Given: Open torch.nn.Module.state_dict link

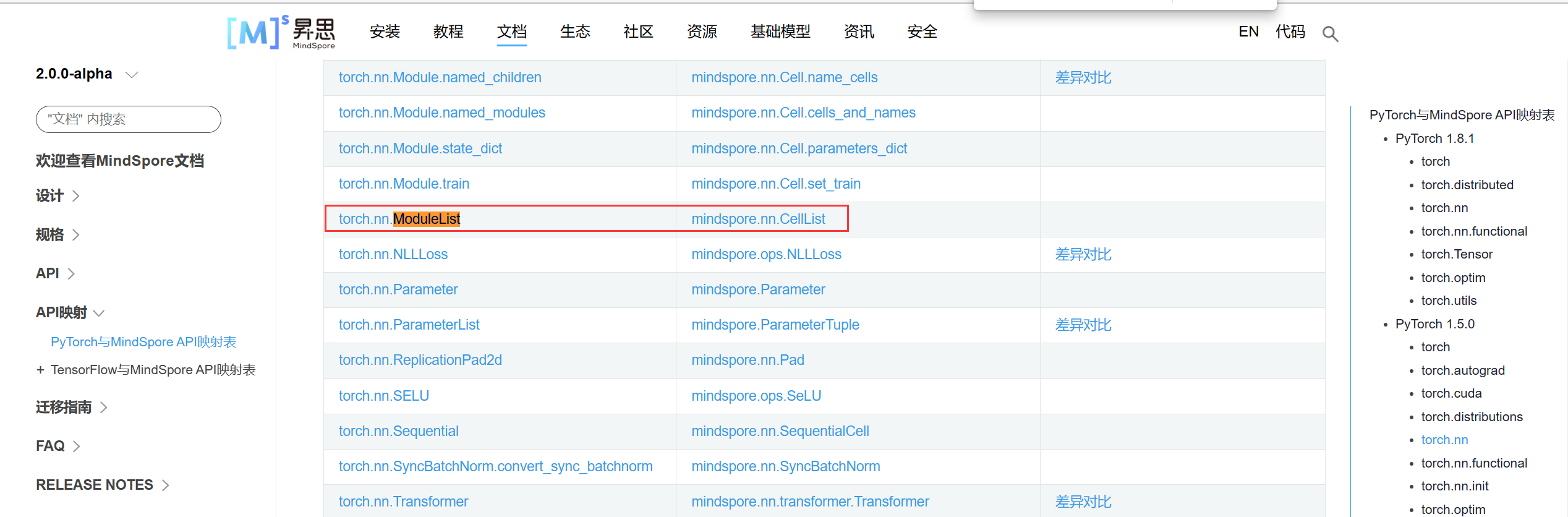Looking at the screenshot, I should point(420,148).
